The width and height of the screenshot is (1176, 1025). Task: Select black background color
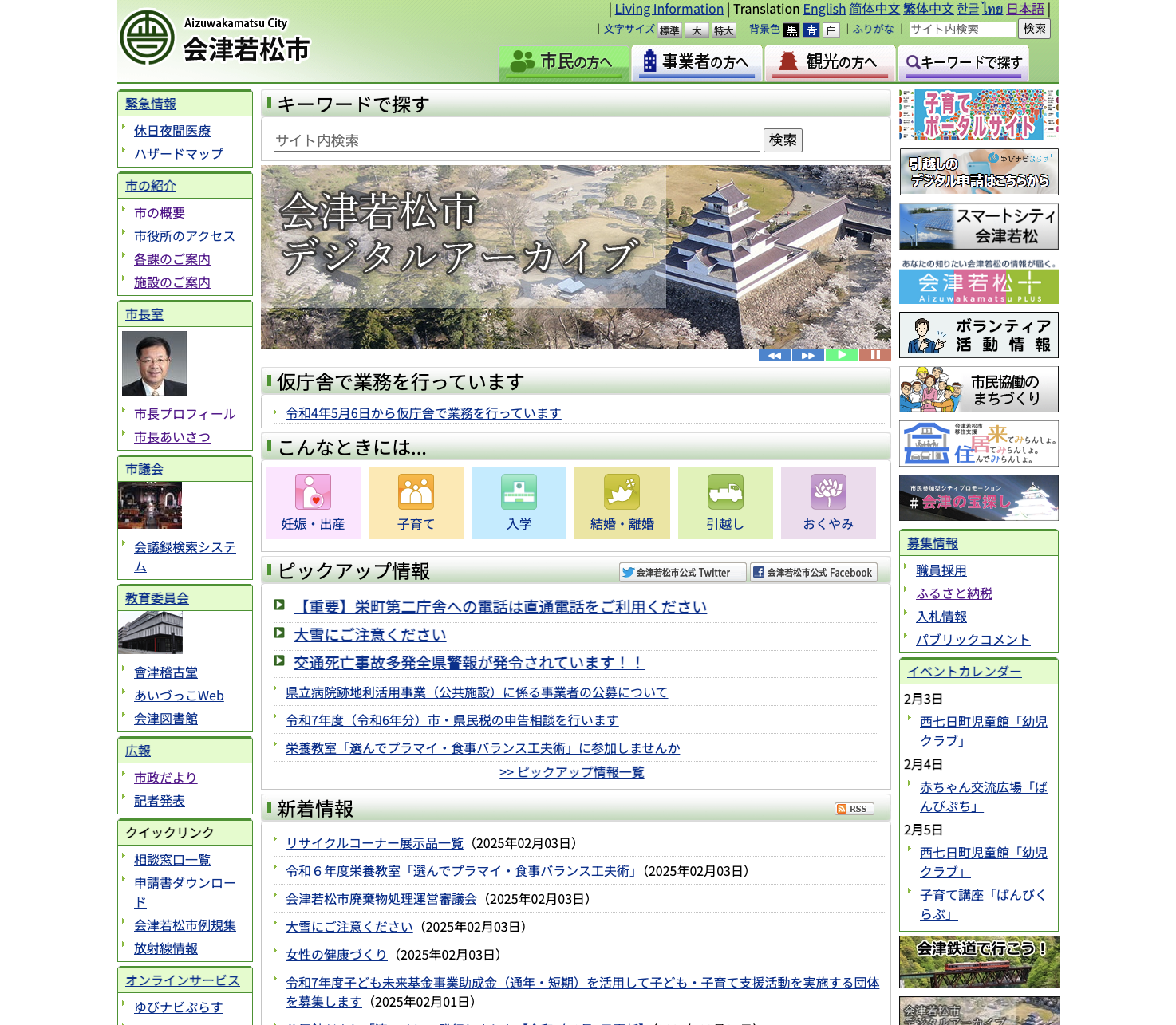pos(791,30)
